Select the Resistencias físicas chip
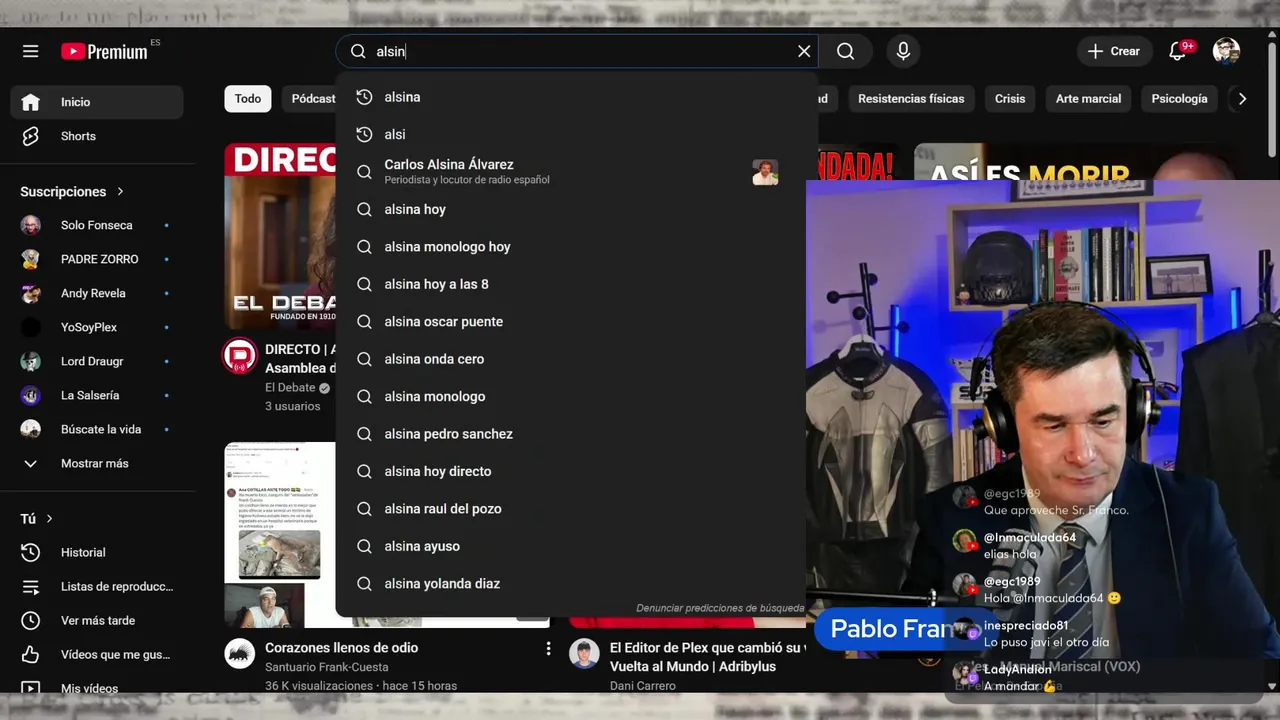The width and height of the screenshot is (1280, 720). tap(911, 98)
